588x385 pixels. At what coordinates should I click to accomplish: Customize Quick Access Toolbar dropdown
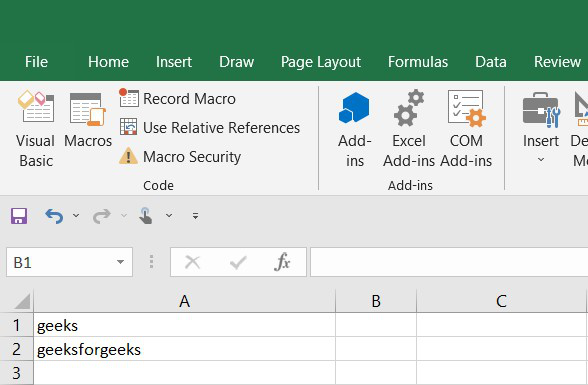pyautogui.click(x=195, y=216)
